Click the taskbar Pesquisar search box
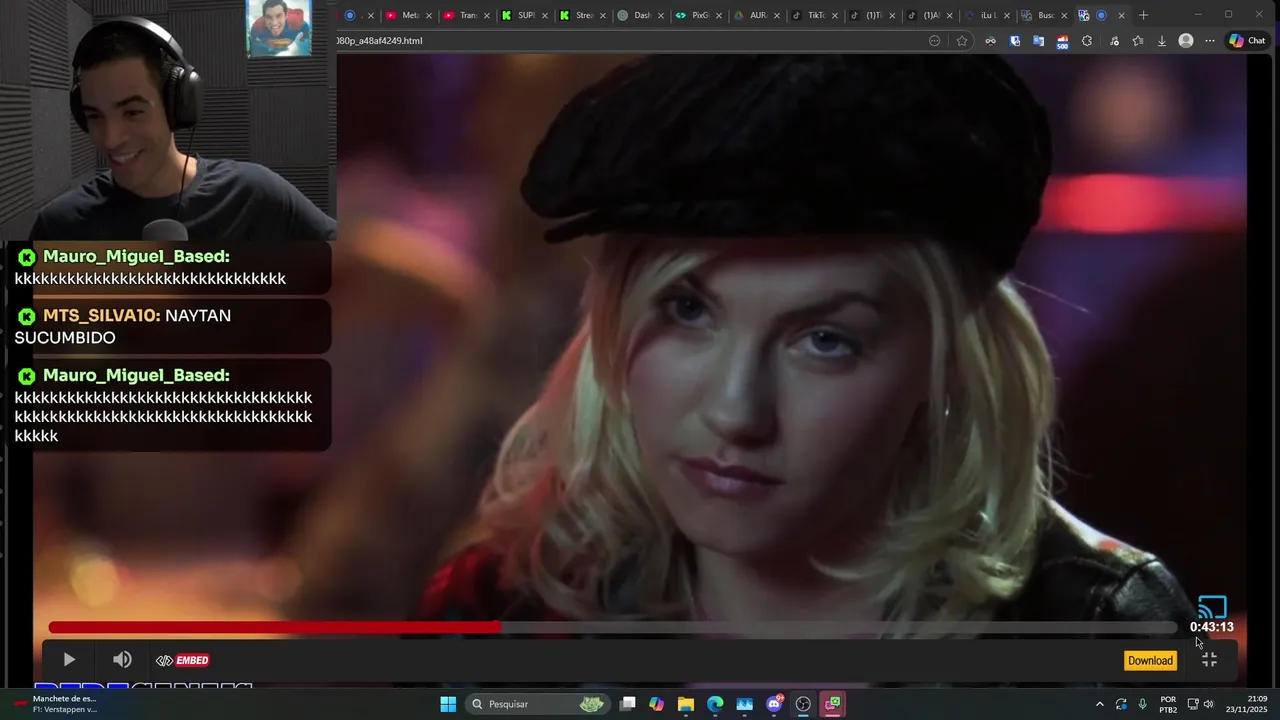Screen dimensions: 1280x720 pos(538,704)
